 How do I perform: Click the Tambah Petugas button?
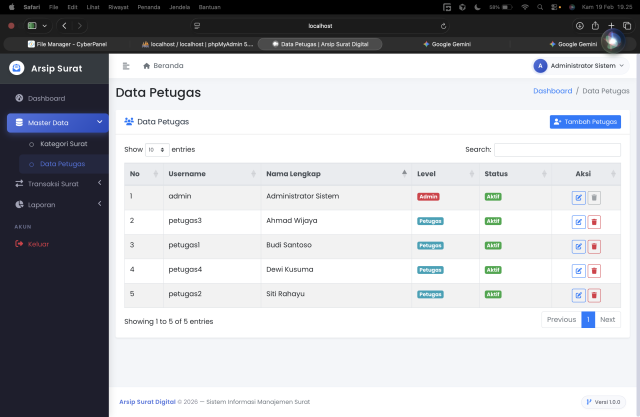(x=585, y=122)
